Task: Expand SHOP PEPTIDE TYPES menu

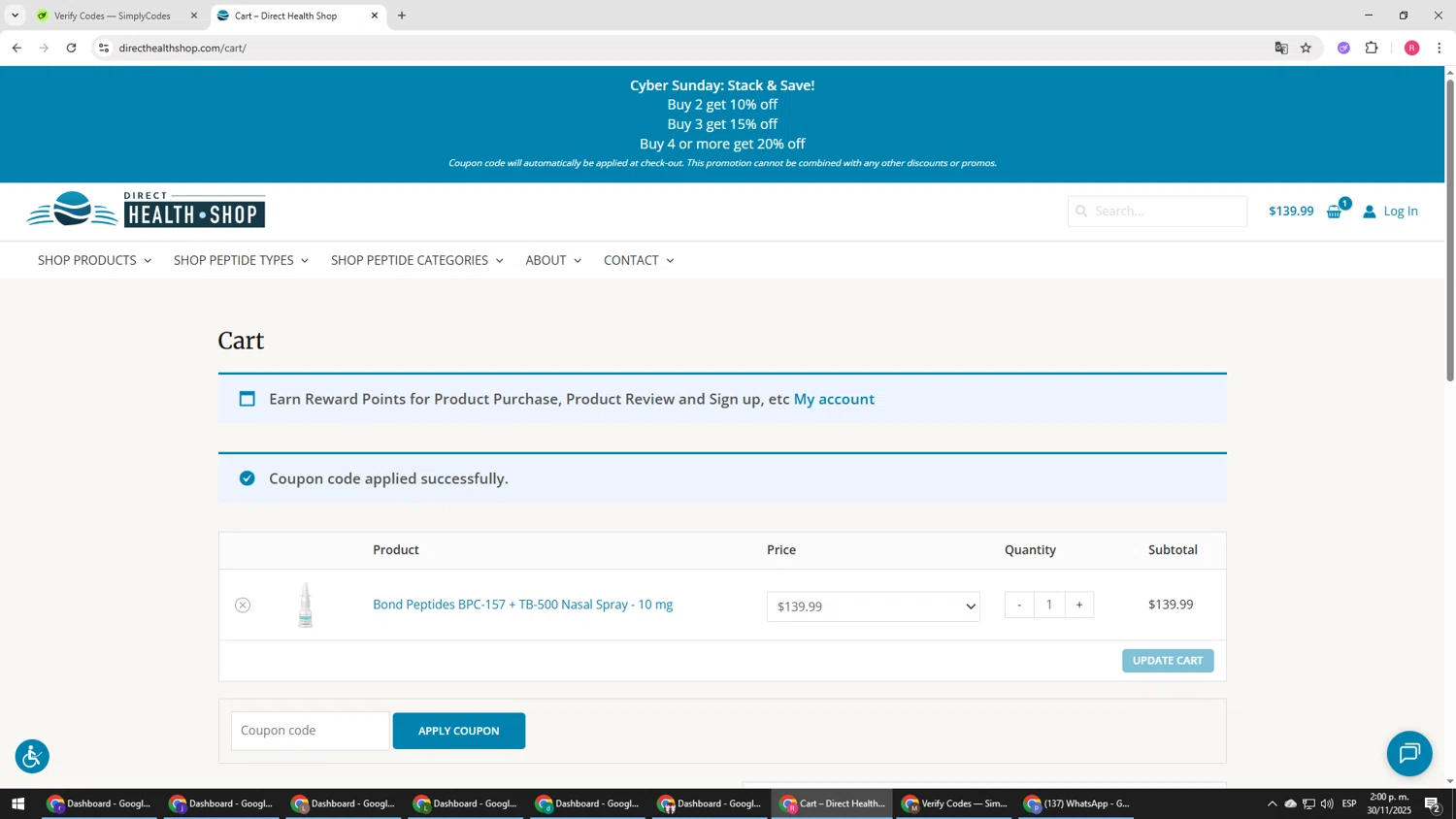Action: [241, 260]
